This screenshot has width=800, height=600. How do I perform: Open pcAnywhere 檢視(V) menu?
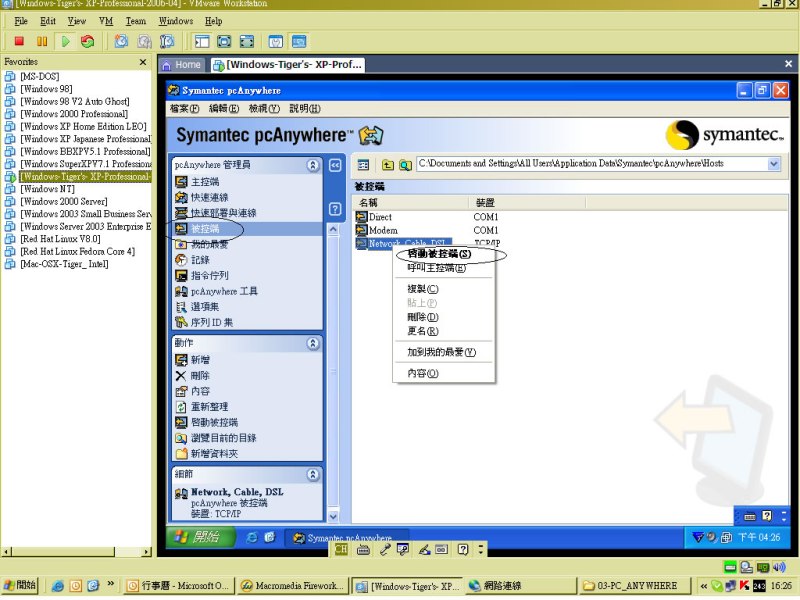tap(264, 109)
